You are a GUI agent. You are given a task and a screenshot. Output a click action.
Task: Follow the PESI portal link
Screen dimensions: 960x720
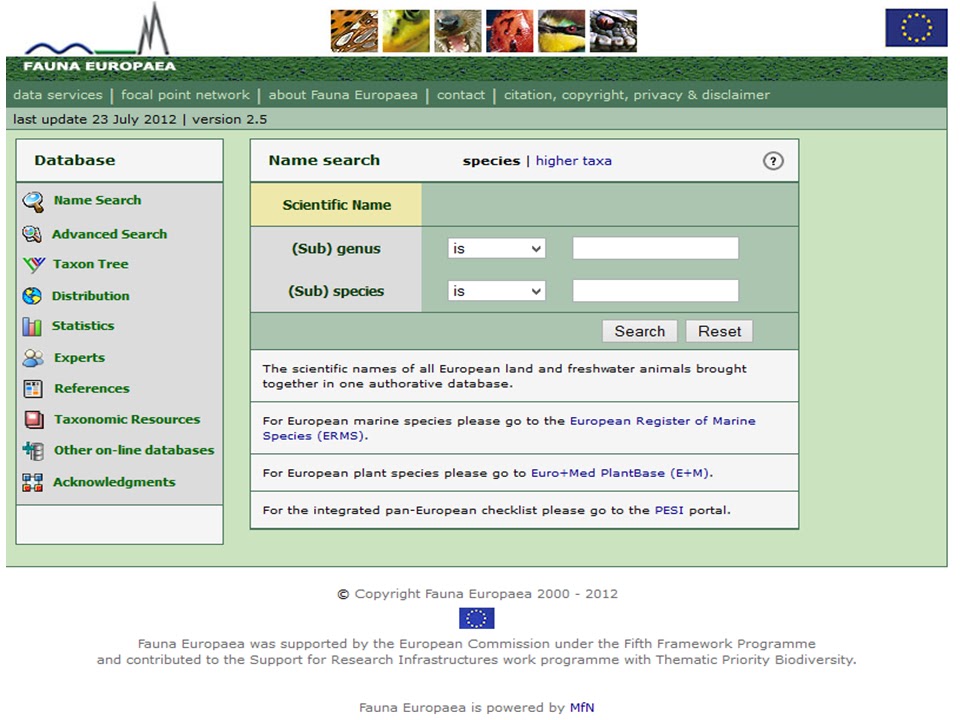click(x=669, y=510)
